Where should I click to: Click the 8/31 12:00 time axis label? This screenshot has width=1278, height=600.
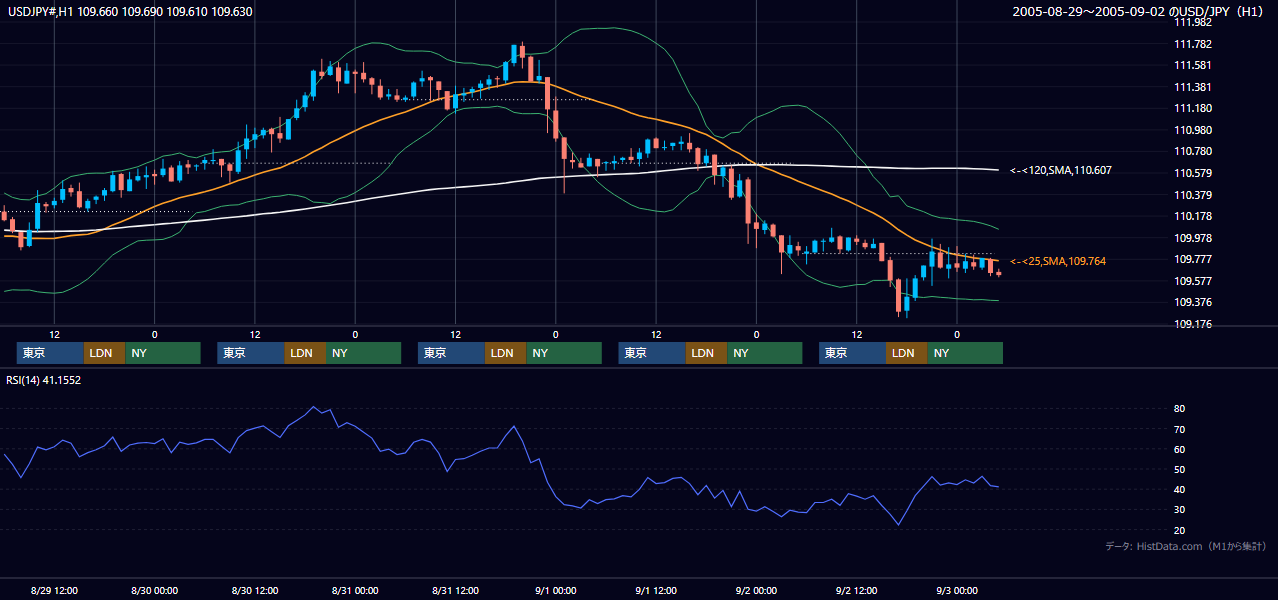click(455, 590)
